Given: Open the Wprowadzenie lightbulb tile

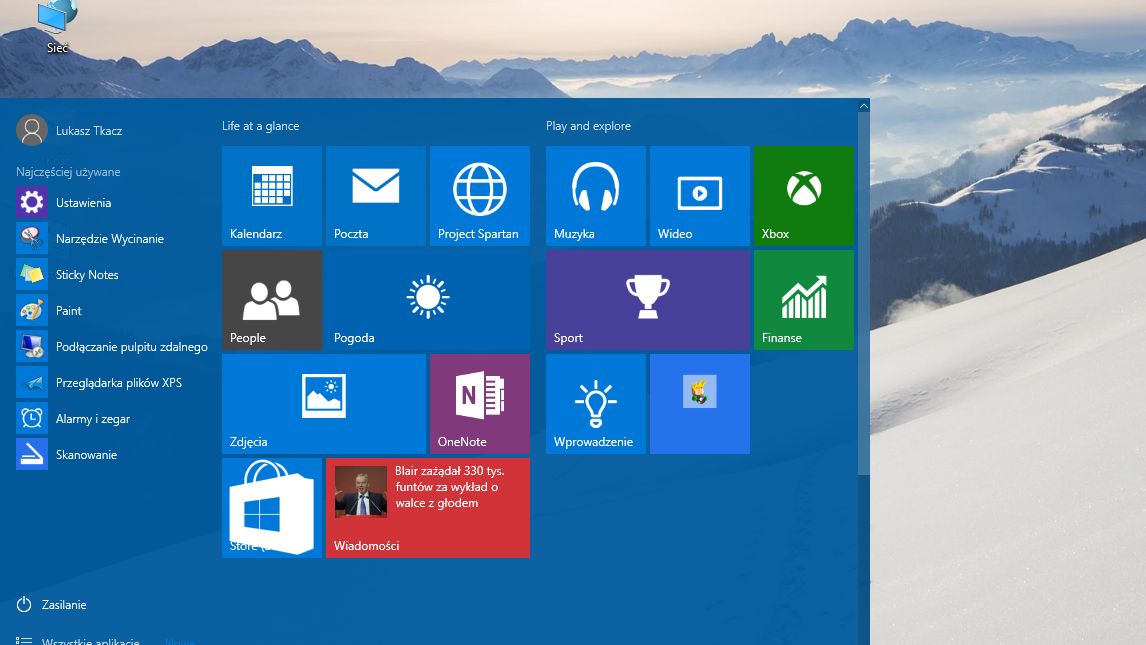Looking at the screenshot, I should coord(596,404).
